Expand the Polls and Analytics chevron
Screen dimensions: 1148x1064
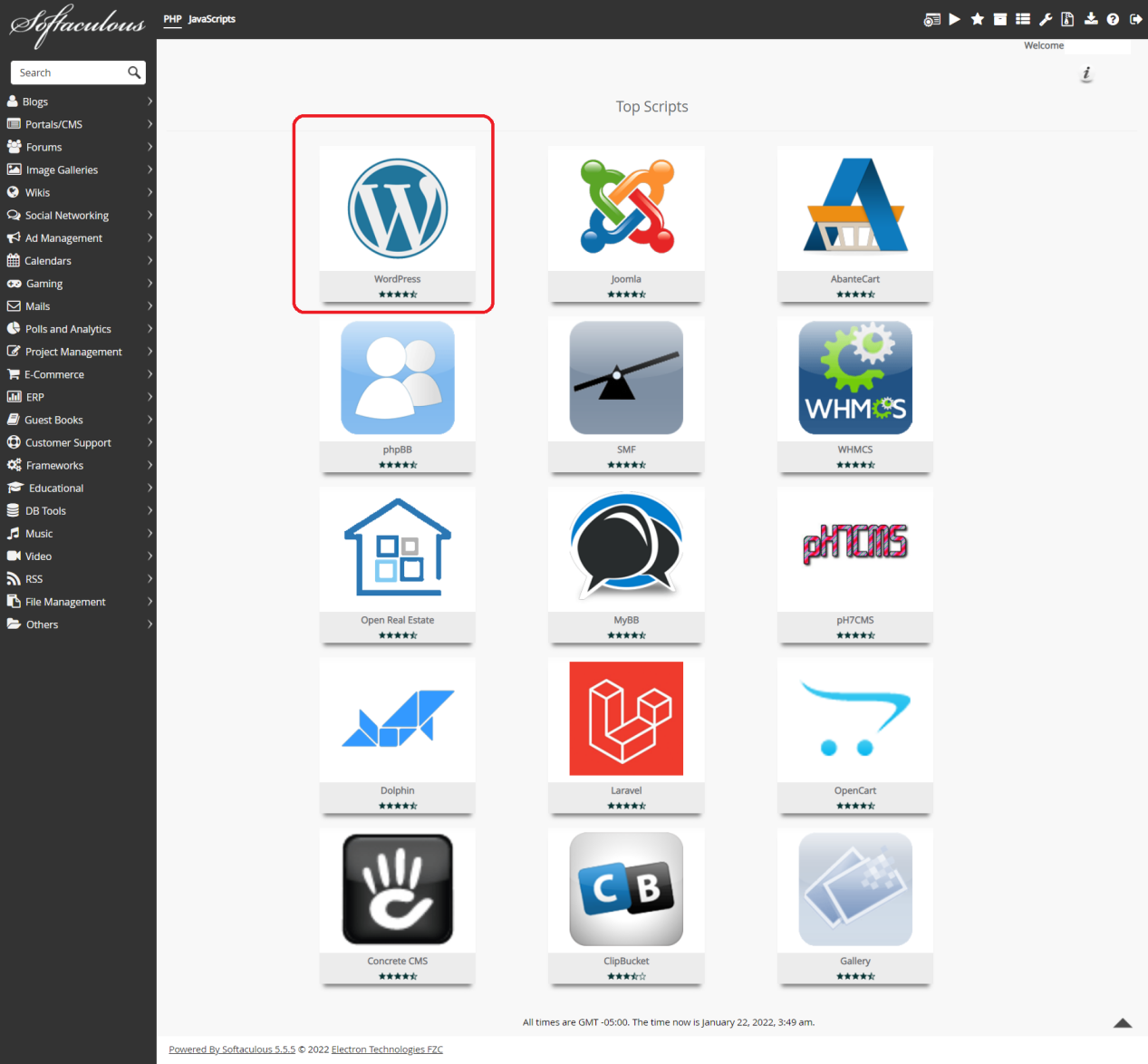(x=150, y=329)
